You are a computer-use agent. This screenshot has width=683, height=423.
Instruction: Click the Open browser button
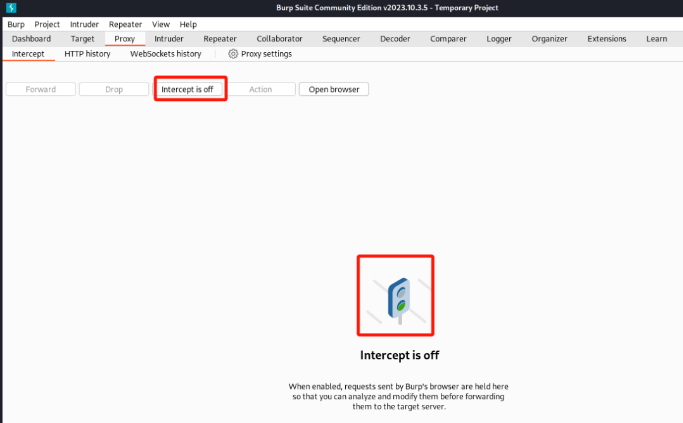[x=334, y=89]
